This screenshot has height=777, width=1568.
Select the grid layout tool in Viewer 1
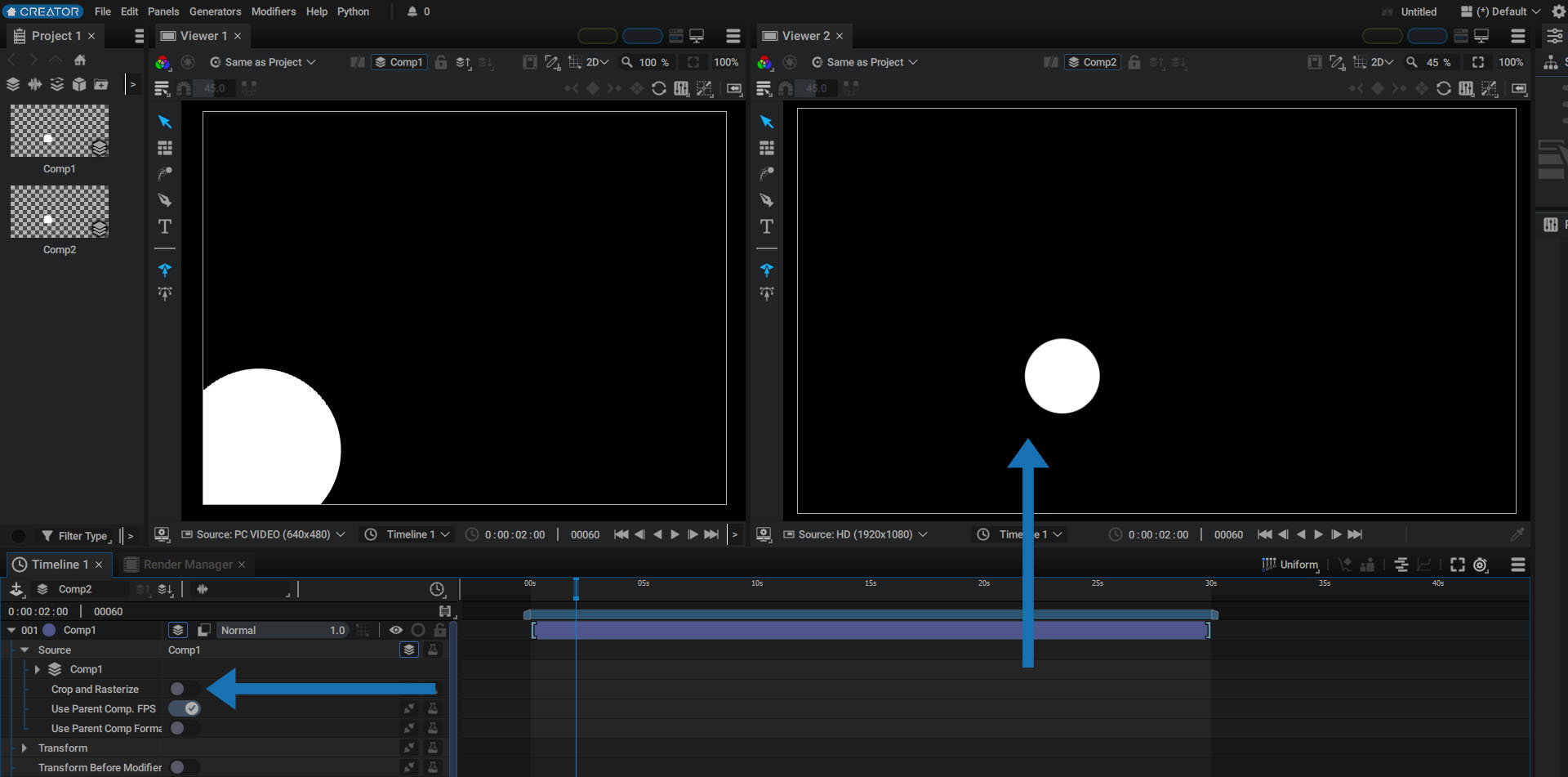[x=165, y=148]
